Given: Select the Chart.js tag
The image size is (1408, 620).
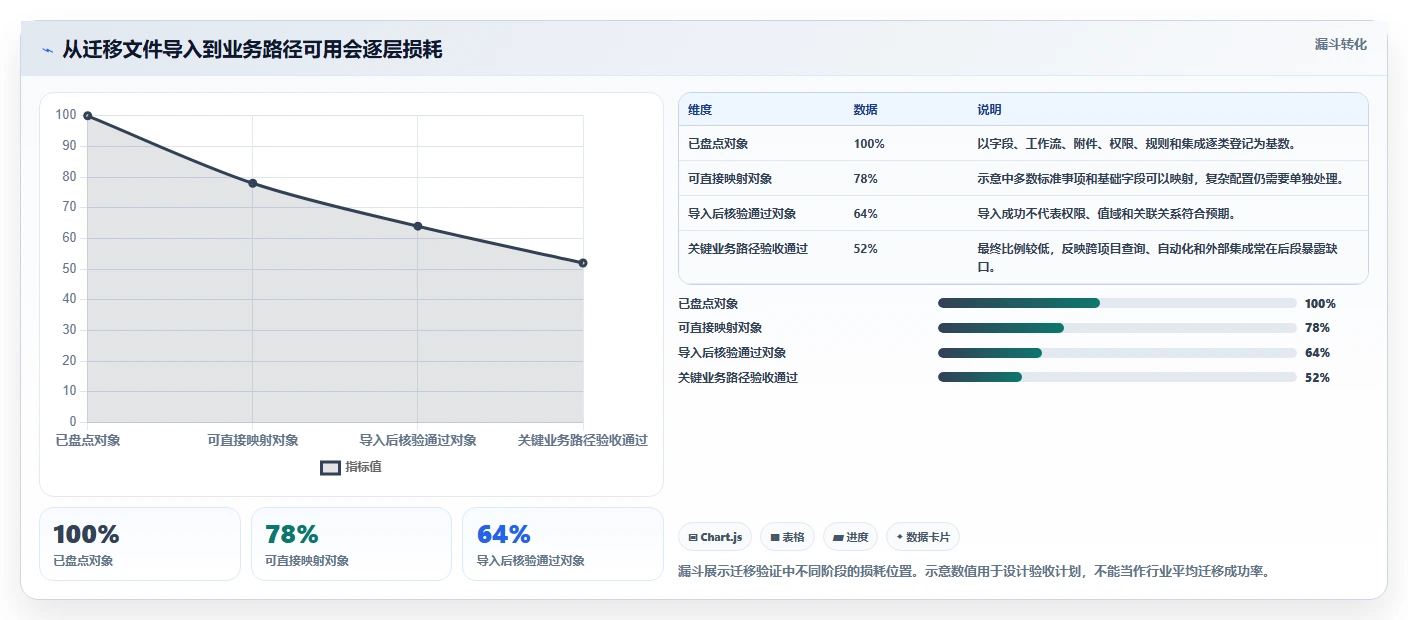Looking at the screenshot, I should pos(715,537).
